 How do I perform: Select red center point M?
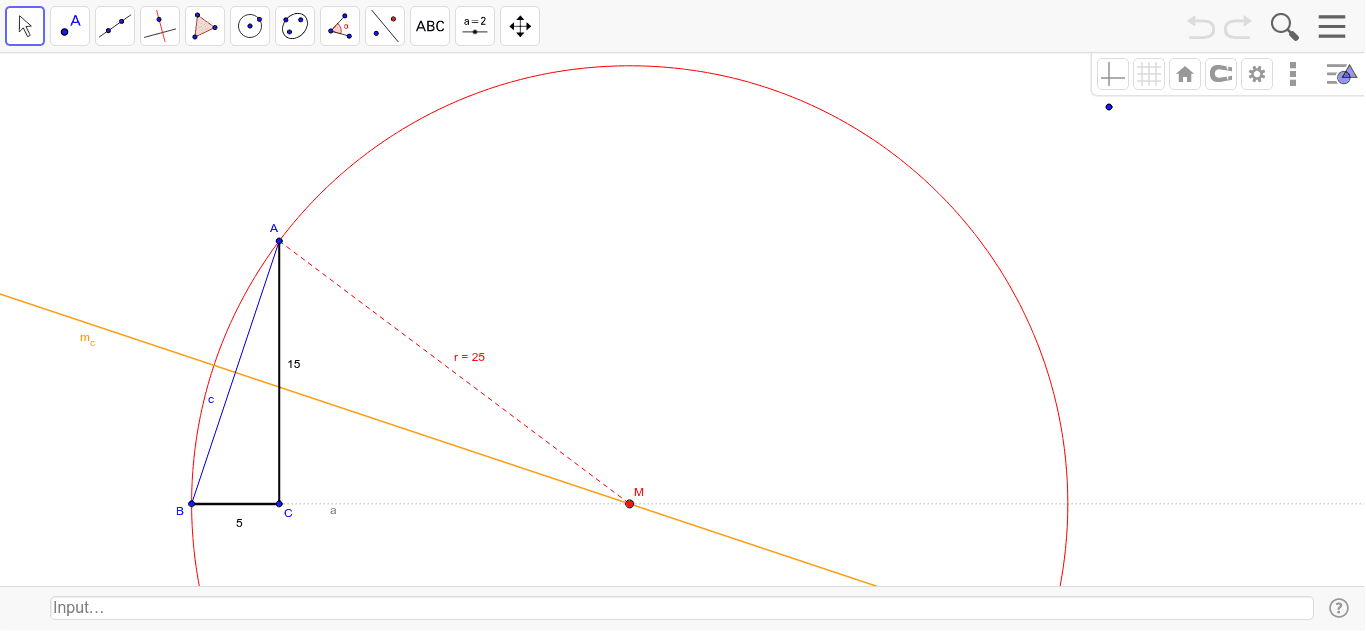629,504
